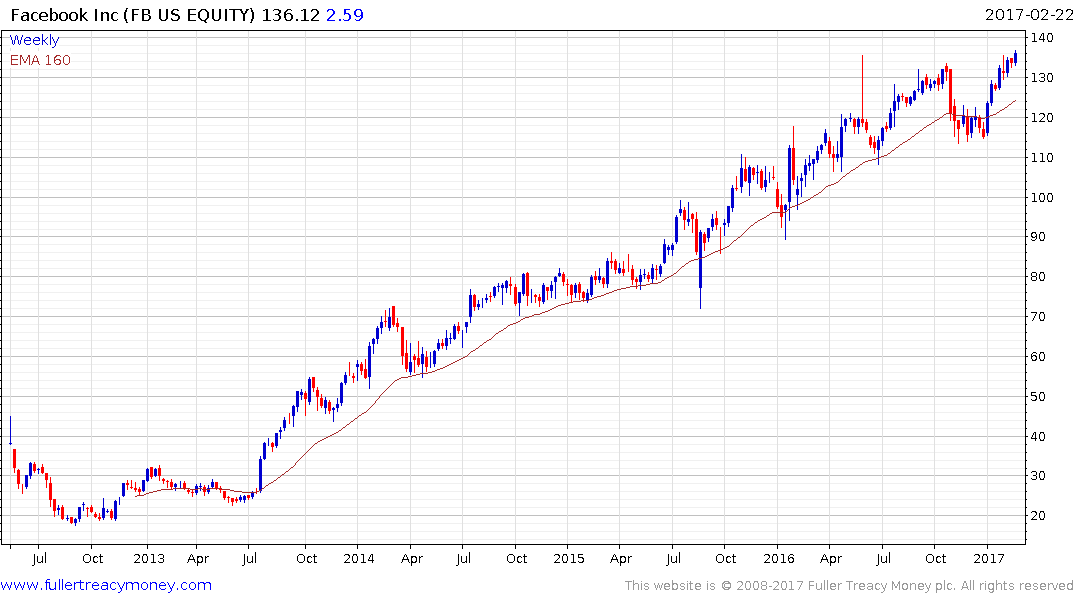
Task: Click the 2014 year label on time axis
Action: pyautogui.click(x=359, y=558)
